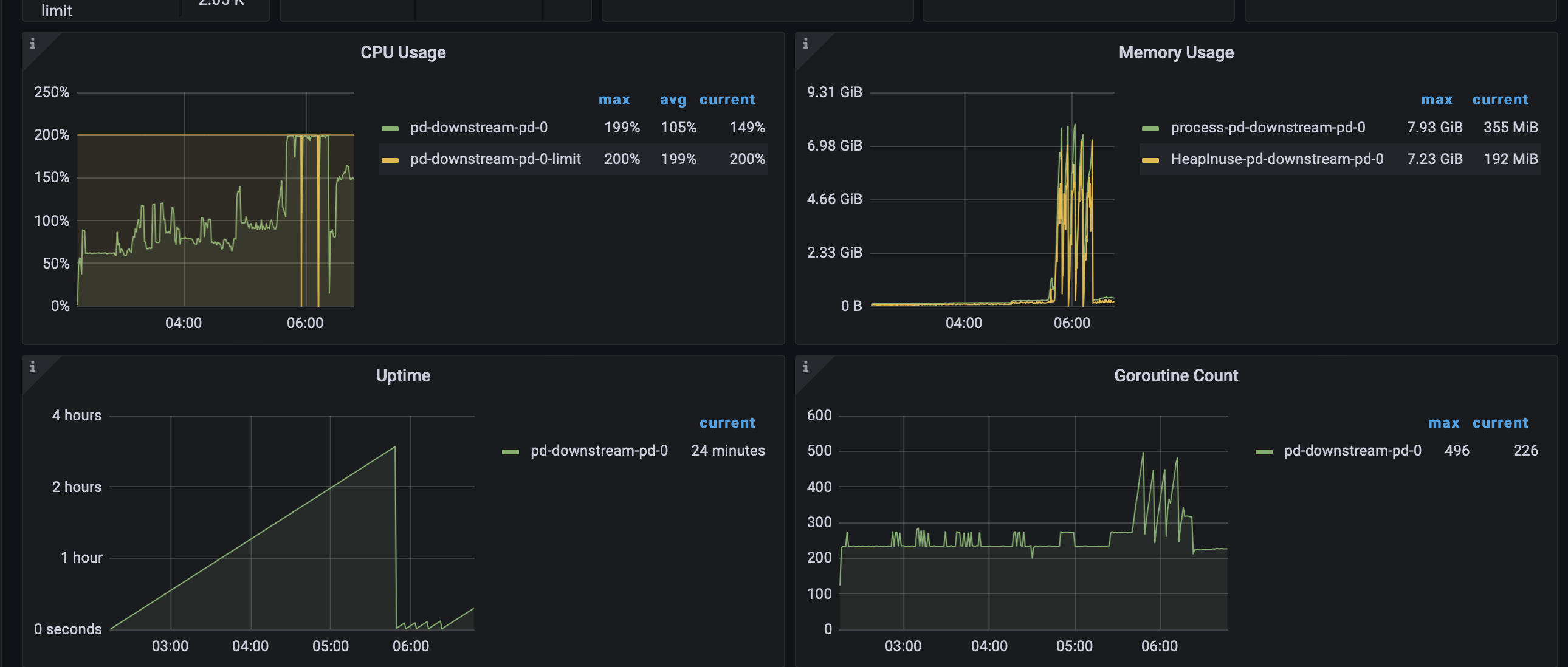Open the Memory Usage panel menu
Image resolution: width=1568 pixels, height=667 pixels.
(1177, 52)
